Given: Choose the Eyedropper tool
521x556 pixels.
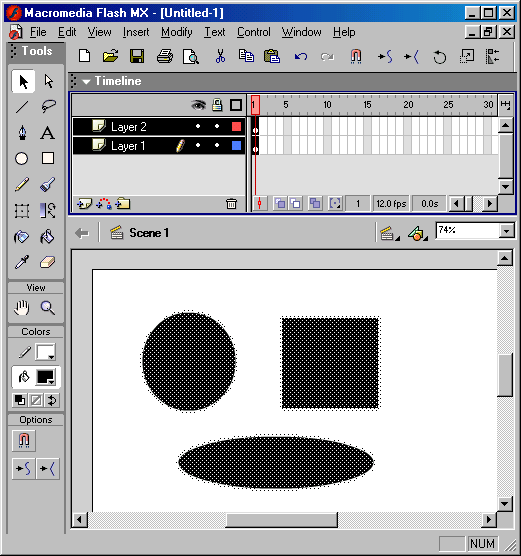Looking at the screenshot, I should point(22,262).
